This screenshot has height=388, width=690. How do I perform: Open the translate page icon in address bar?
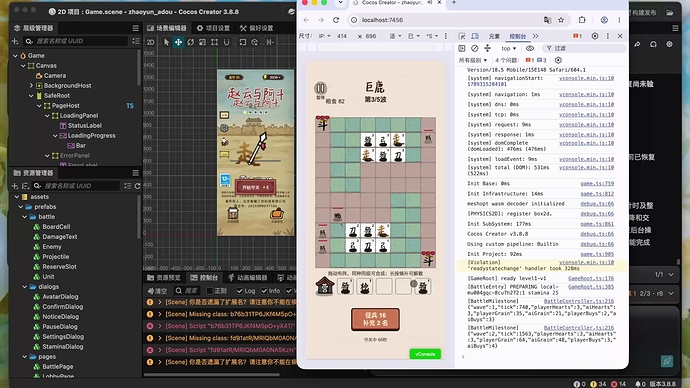547,20
